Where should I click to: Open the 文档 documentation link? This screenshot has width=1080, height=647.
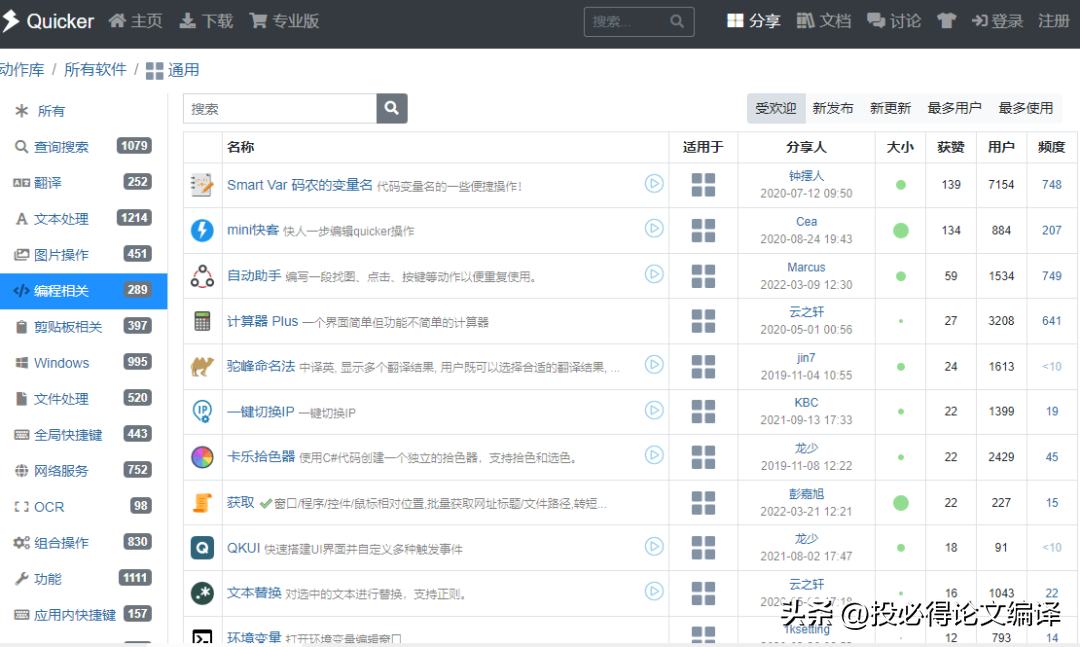click(x=824, y=21)
